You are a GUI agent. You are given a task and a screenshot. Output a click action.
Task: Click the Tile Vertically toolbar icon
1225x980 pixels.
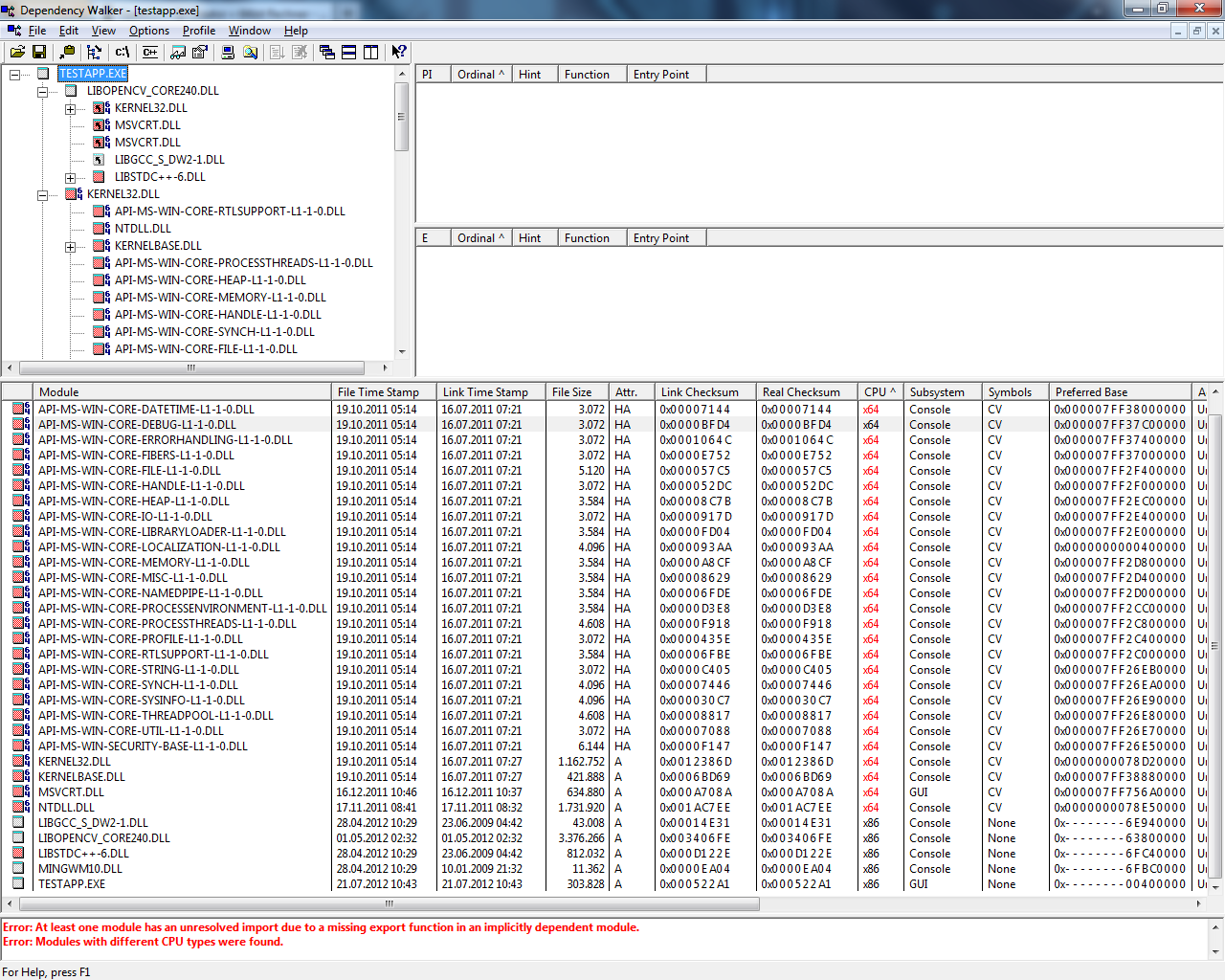[x=371, y=52]
